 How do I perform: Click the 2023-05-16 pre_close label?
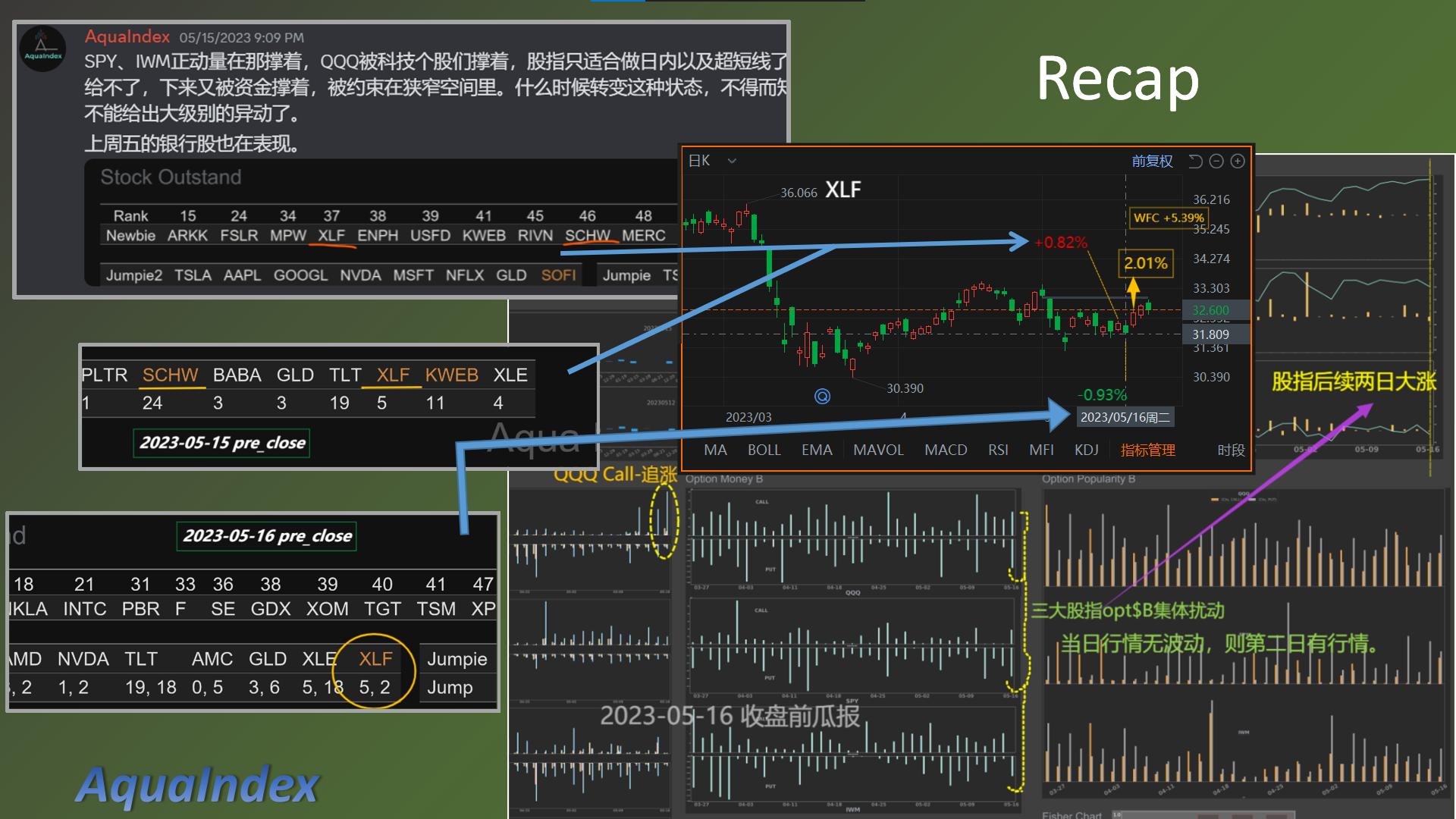coord(267,536)
